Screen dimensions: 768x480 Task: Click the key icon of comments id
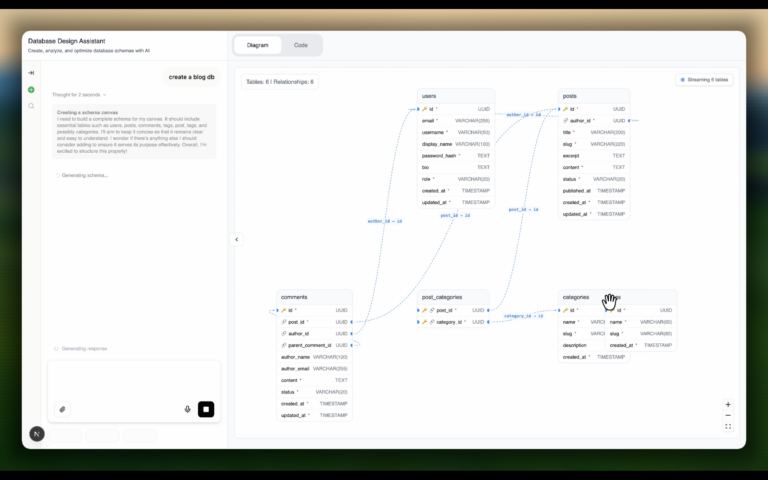pyautogui.click(x=284, y=310)
